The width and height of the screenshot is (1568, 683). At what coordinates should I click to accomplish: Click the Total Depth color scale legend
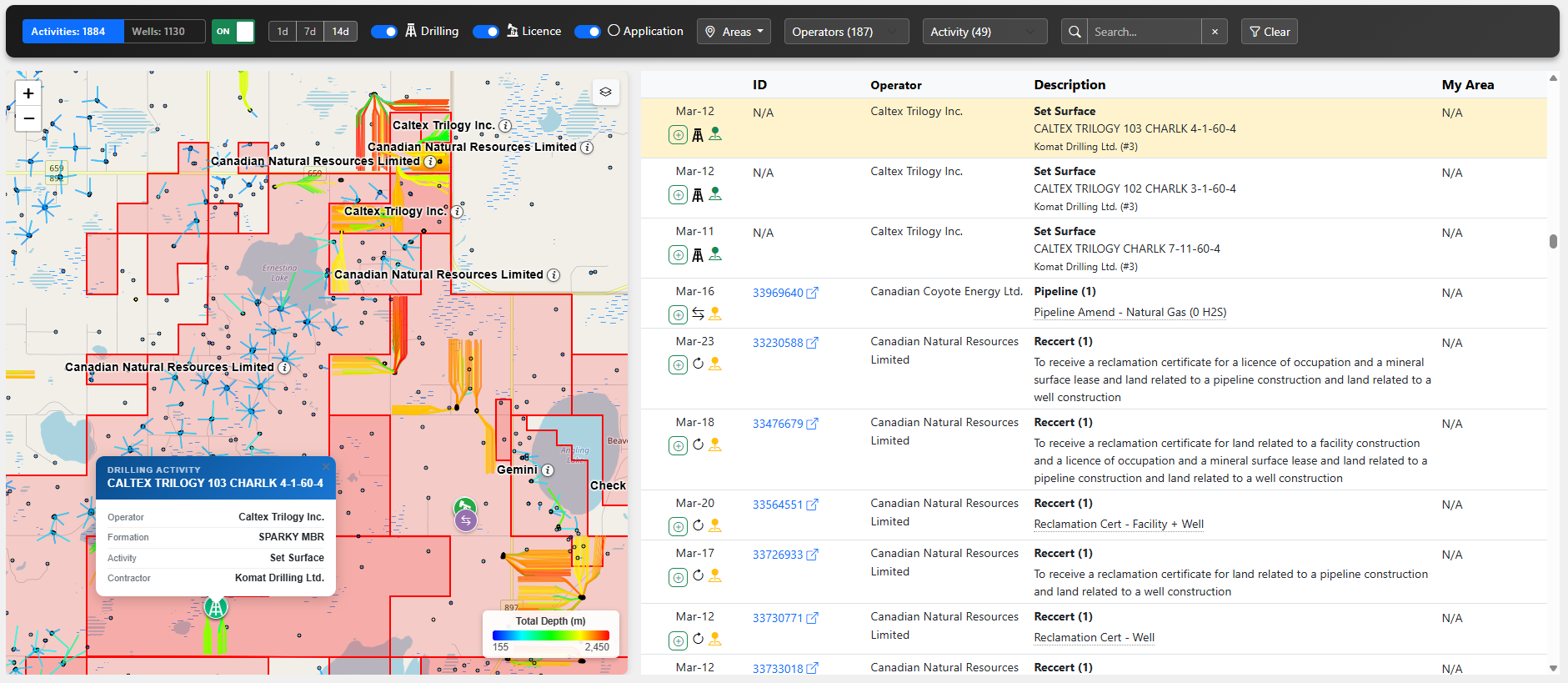(x=551, y=635)
